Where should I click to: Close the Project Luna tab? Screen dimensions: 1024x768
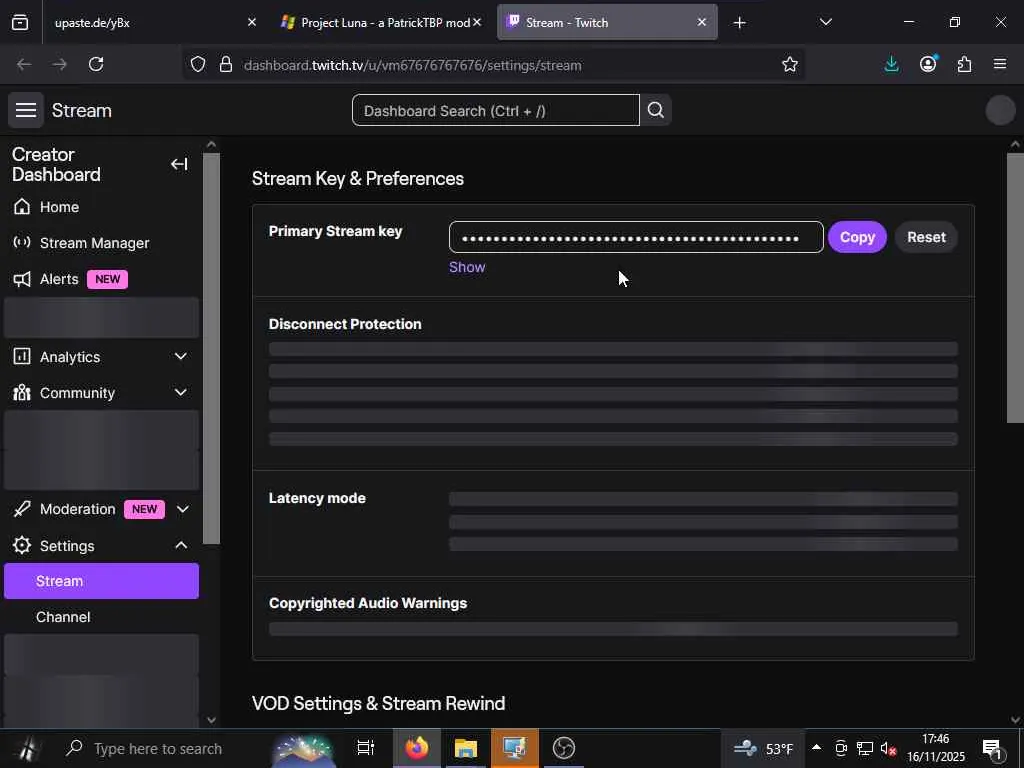coord(477,22)
